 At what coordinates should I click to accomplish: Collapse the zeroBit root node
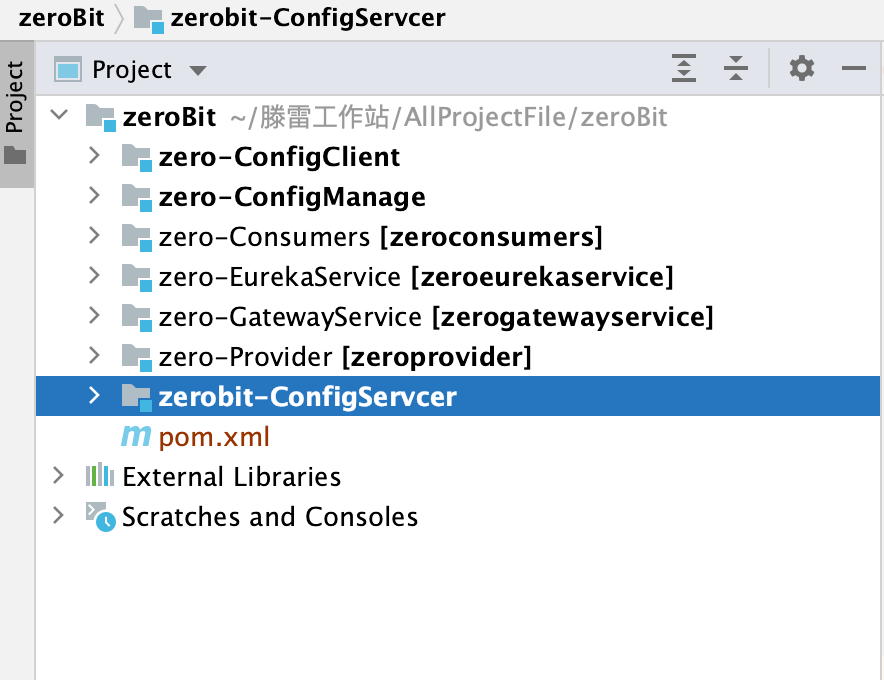pos(59,115)
